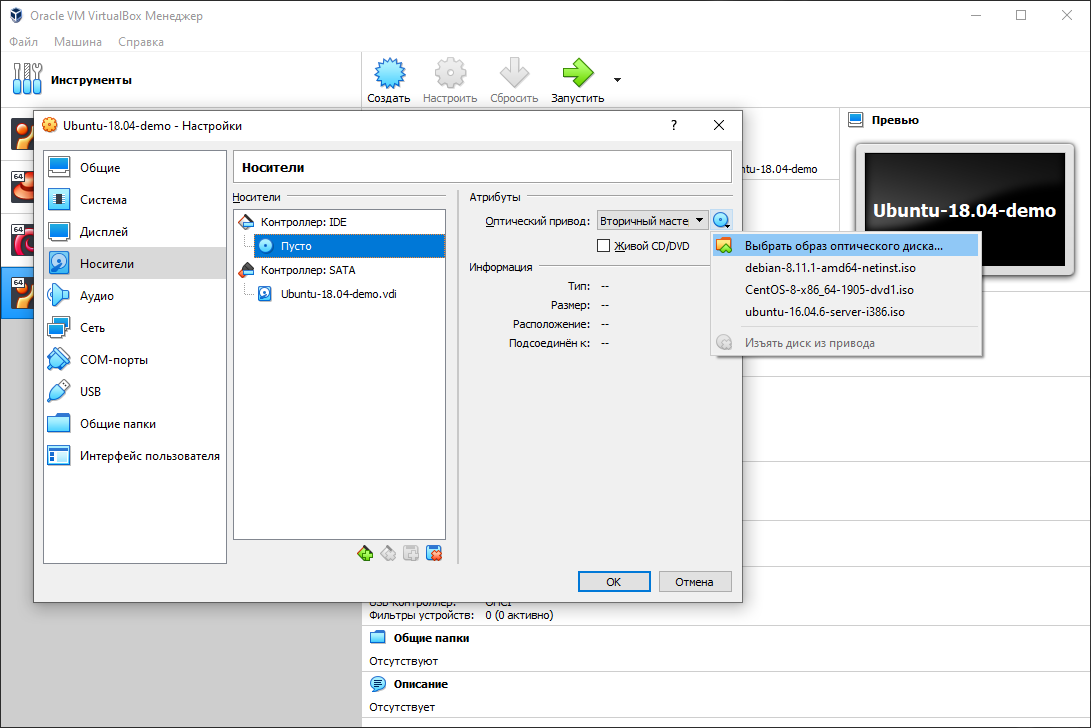Select the USB settings category
The width and height of the screenshot is (1091, 728).
(135, 392)
